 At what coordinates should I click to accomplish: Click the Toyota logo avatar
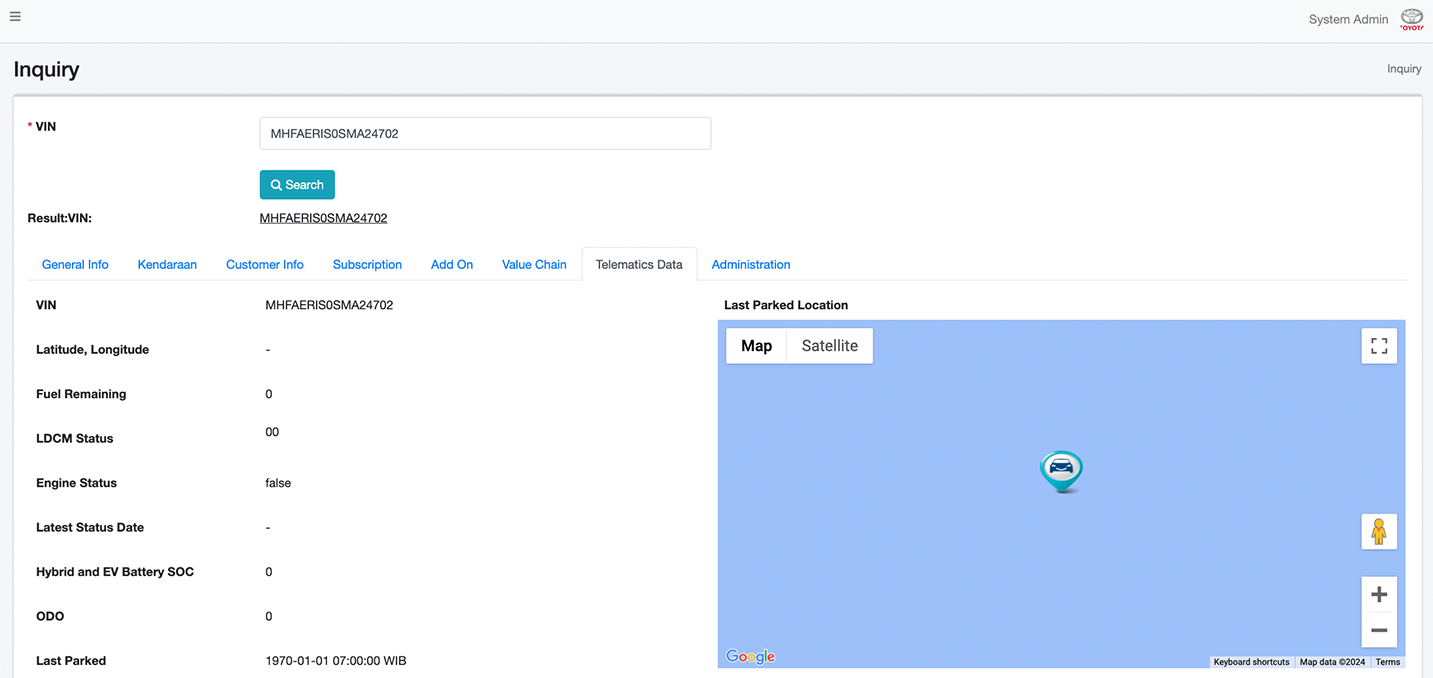click(1411, 19)
